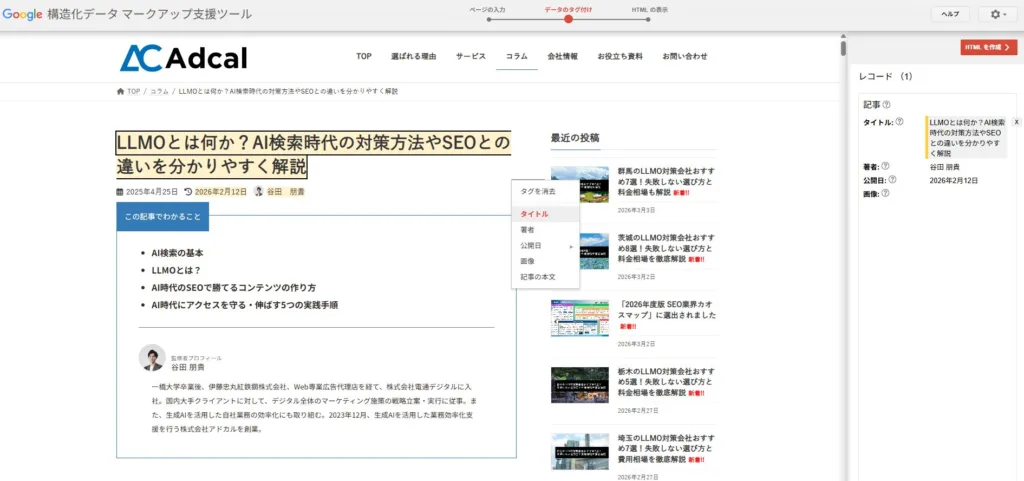Click the help icon next to 画像

click(886, 193)
